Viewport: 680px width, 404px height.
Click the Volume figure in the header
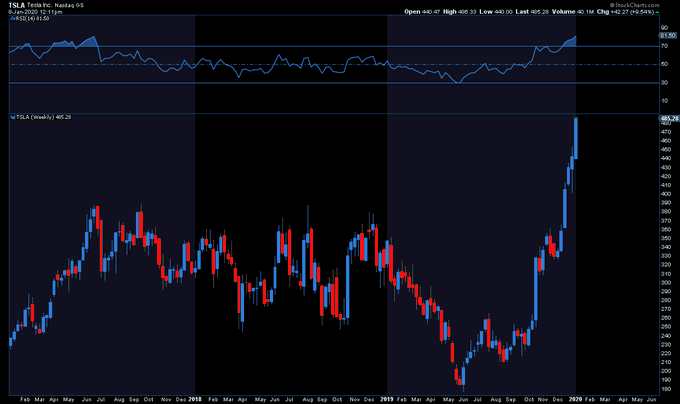[x=585, y=12]
